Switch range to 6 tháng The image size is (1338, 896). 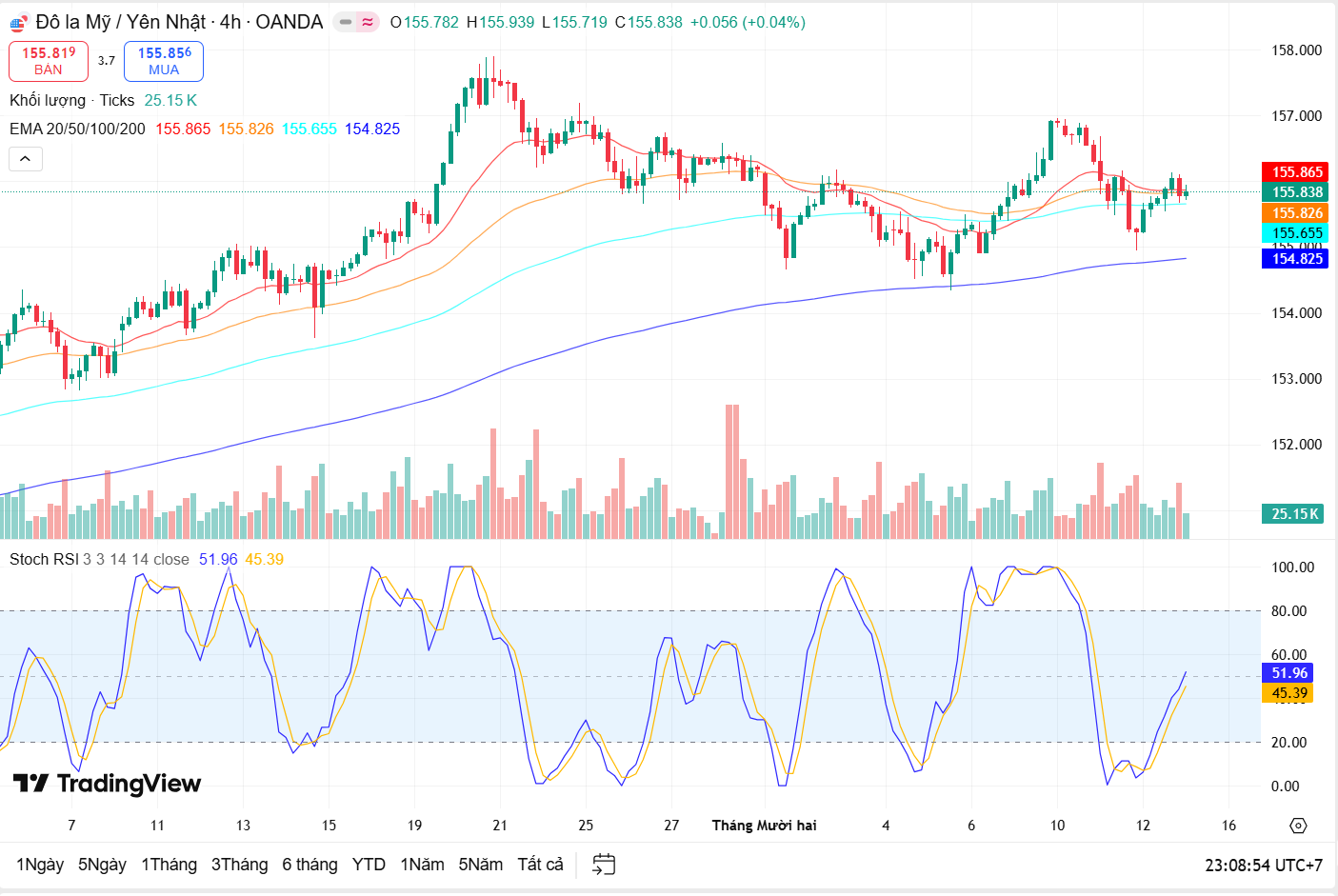[x=310, y=865]
